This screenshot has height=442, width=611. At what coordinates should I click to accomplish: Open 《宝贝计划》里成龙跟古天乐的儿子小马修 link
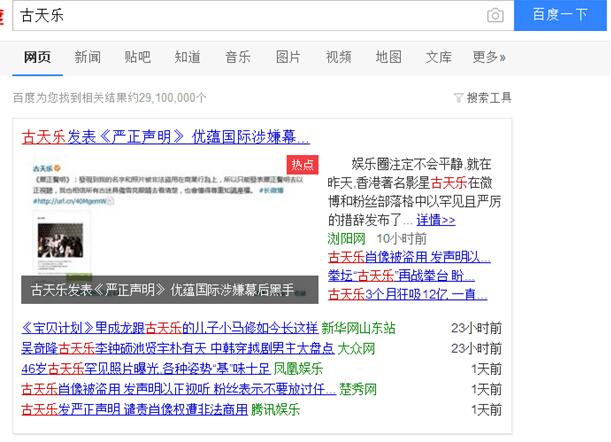click(170, 328)
